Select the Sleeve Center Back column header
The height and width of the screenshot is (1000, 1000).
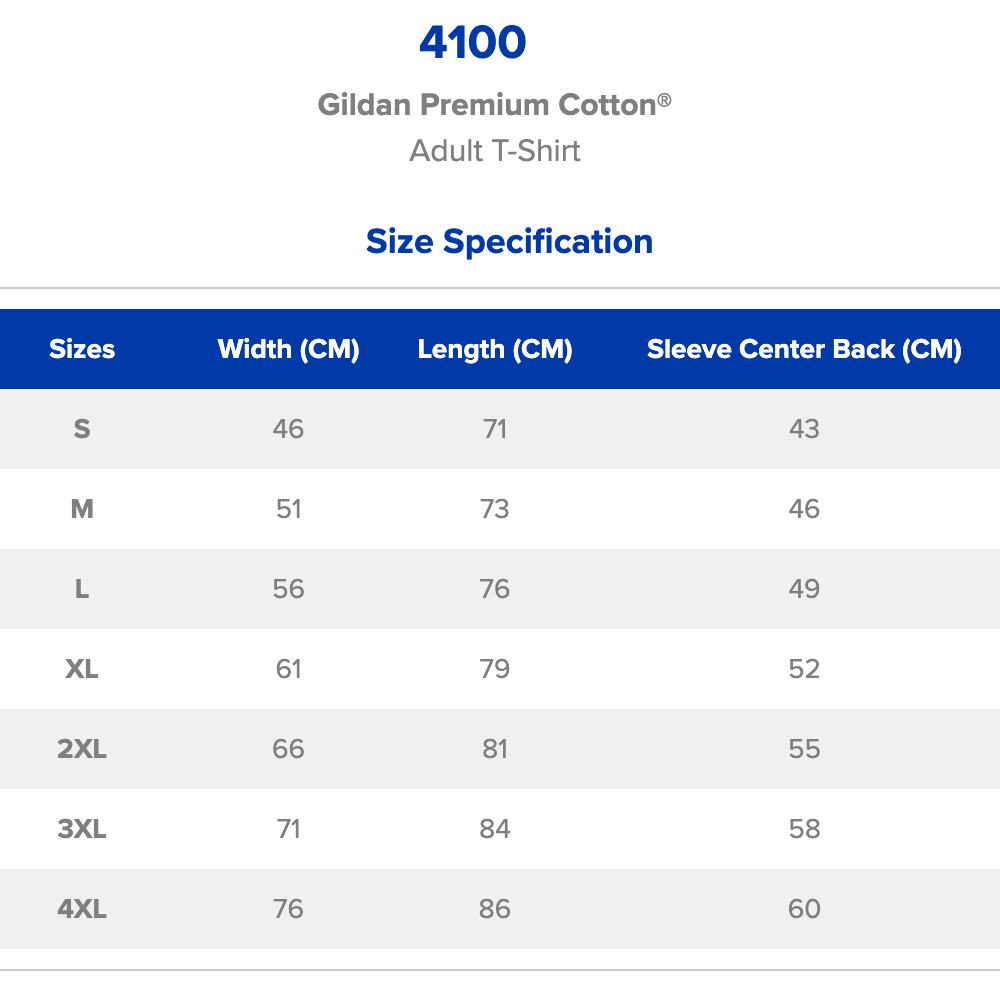click(x=804, y=349)
